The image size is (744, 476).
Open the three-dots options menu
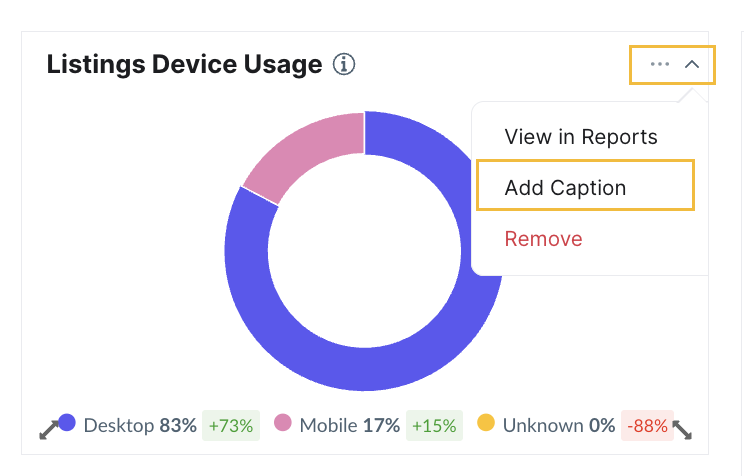coord(660,64)
